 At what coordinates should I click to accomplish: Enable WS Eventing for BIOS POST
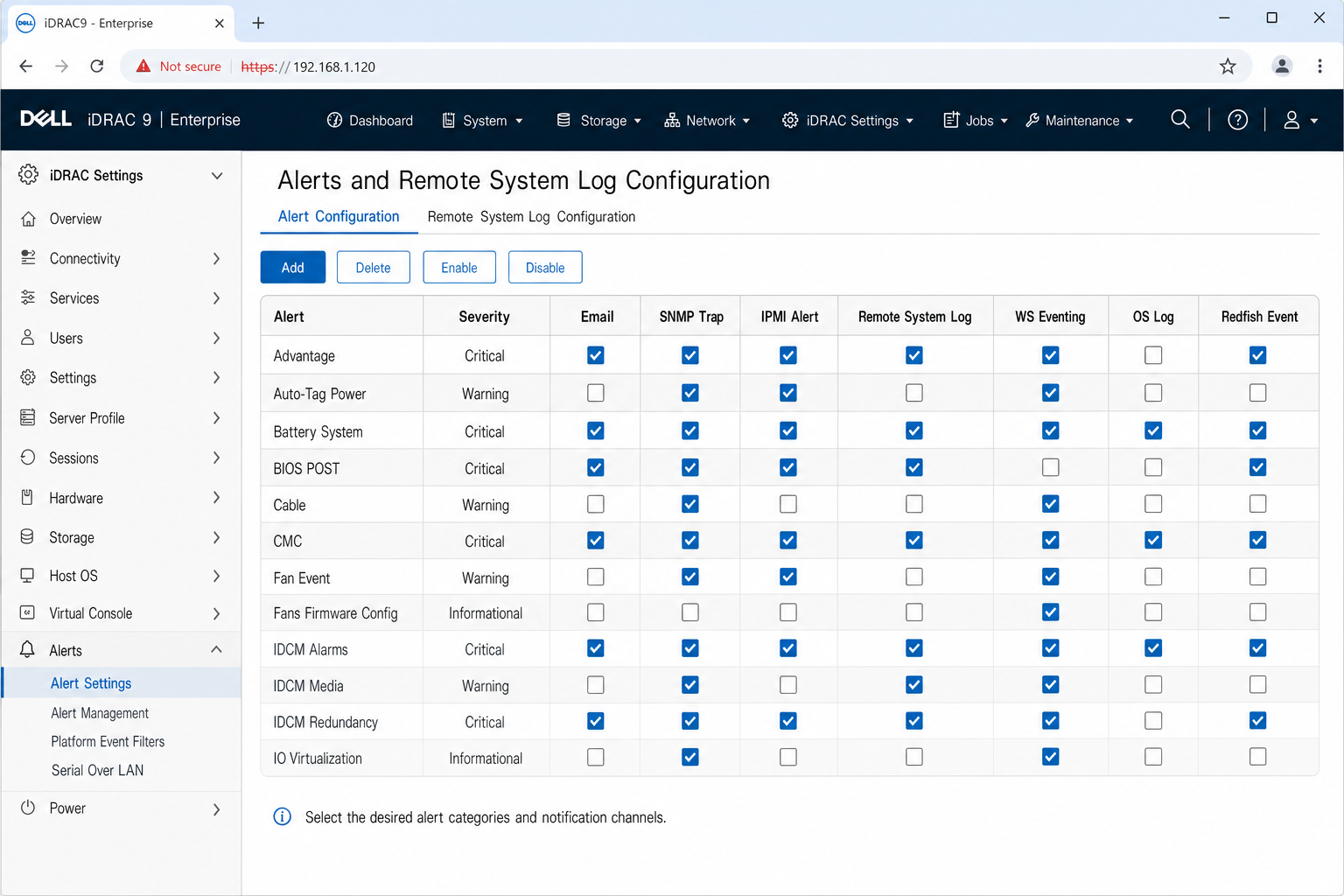[1051, 467]
